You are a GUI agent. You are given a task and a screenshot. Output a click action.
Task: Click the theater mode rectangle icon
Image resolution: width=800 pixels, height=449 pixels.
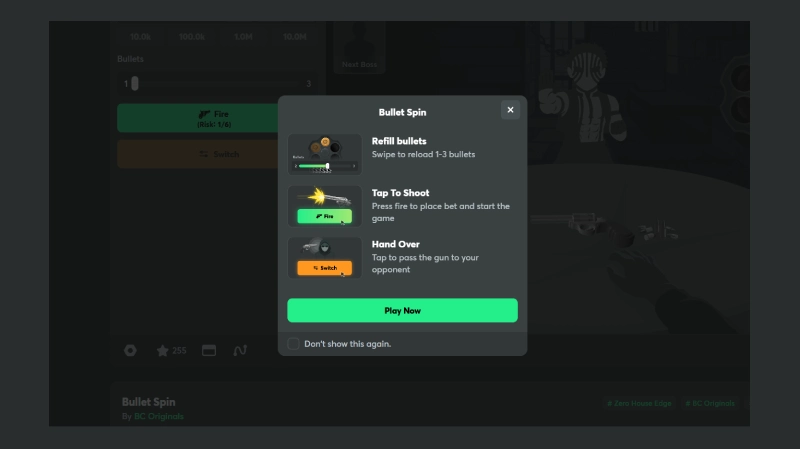point(209,351)
